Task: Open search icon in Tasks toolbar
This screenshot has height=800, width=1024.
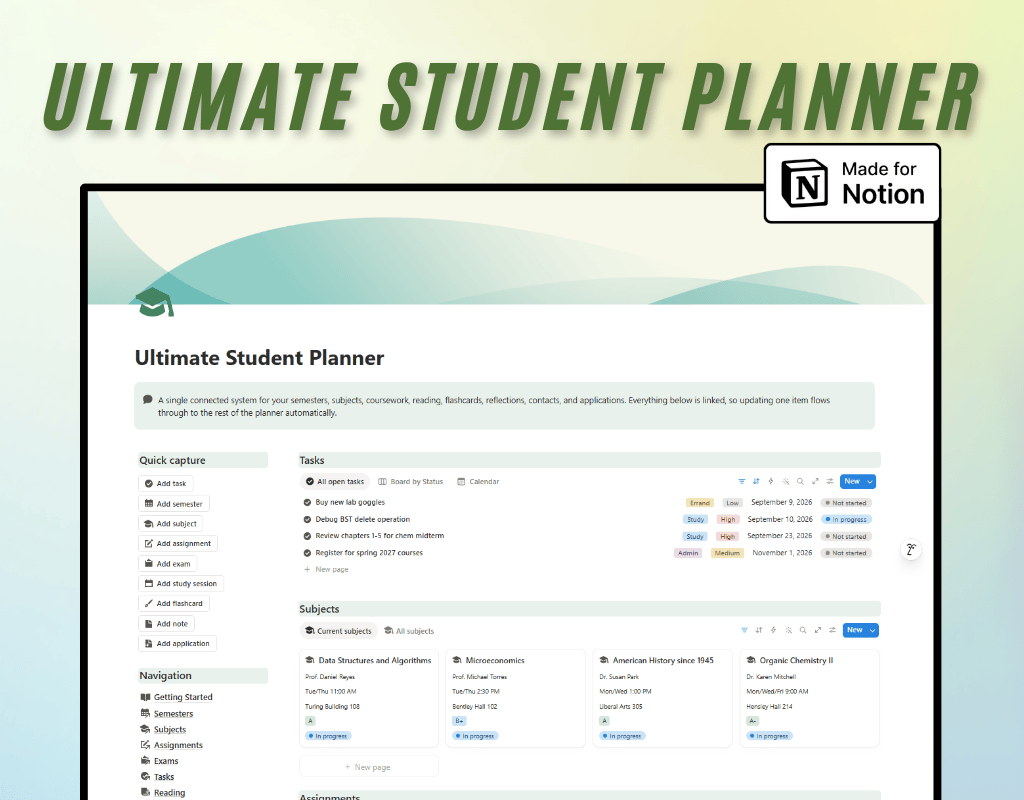Action: tap(800, 481)
